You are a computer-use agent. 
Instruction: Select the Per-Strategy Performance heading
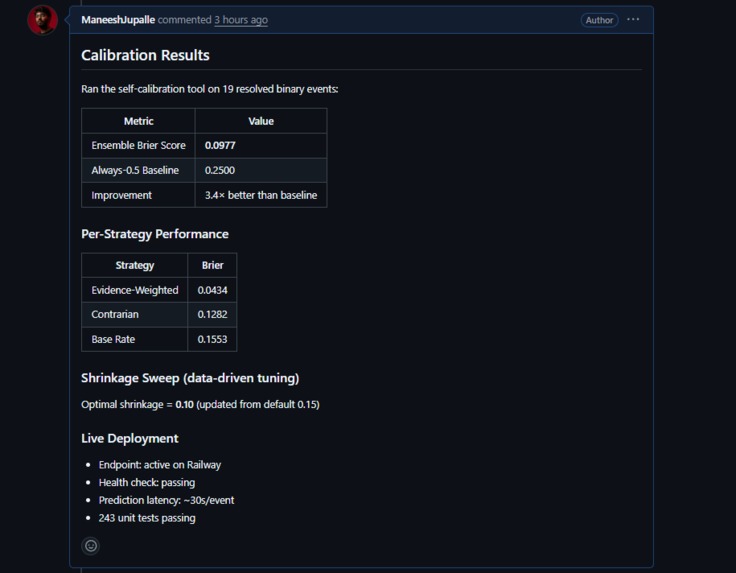pos(155,234)
